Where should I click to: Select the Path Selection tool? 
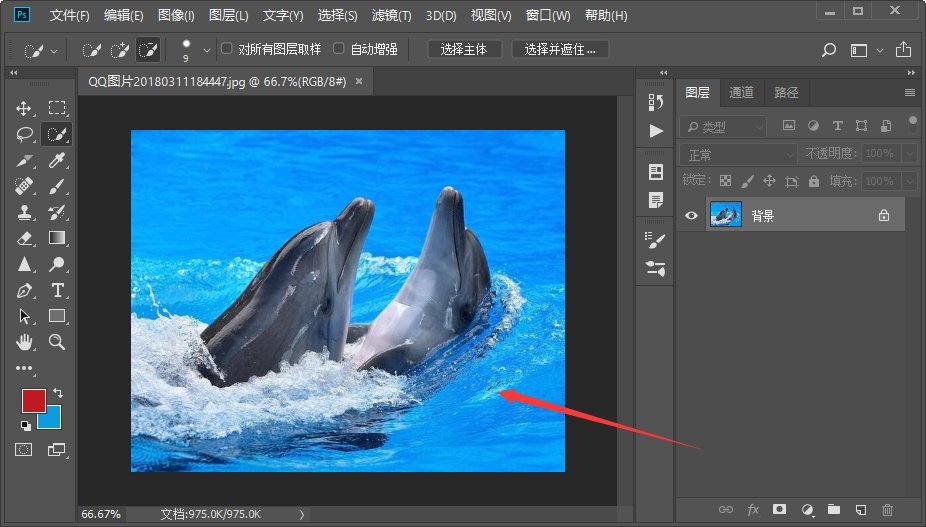coord(24,316)
